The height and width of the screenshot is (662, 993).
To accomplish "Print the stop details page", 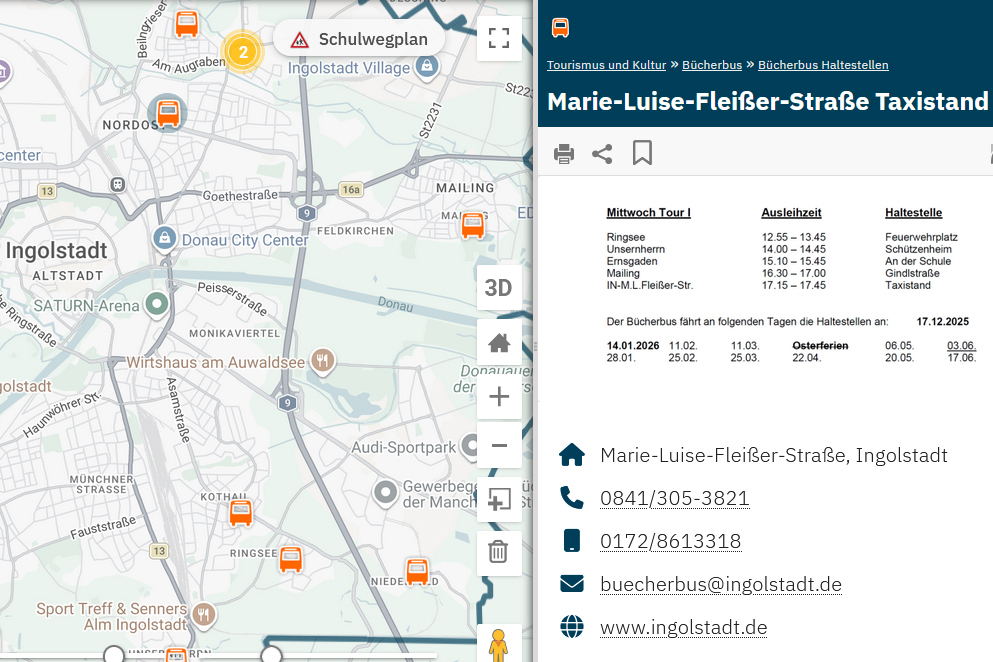I will tap(564, 153).
